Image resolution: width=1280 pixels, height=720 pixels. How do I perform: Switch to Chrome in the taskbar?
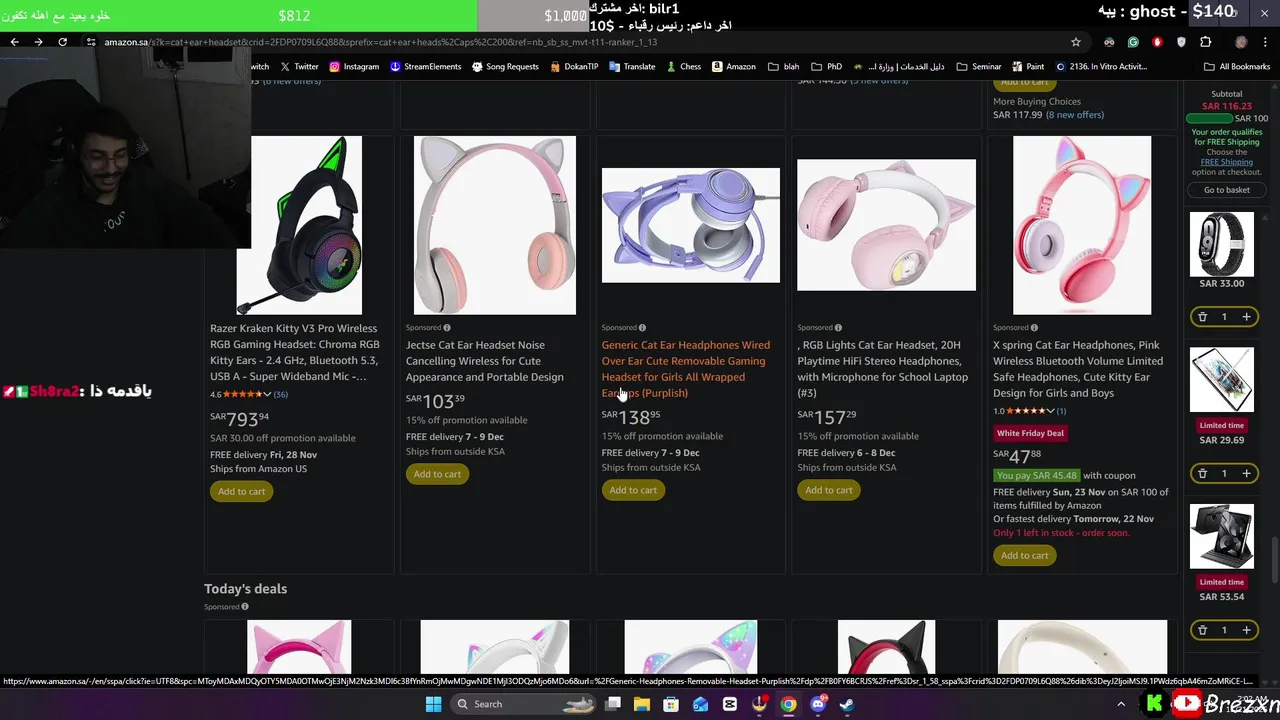pyautogui.click(x=789, y=704)
